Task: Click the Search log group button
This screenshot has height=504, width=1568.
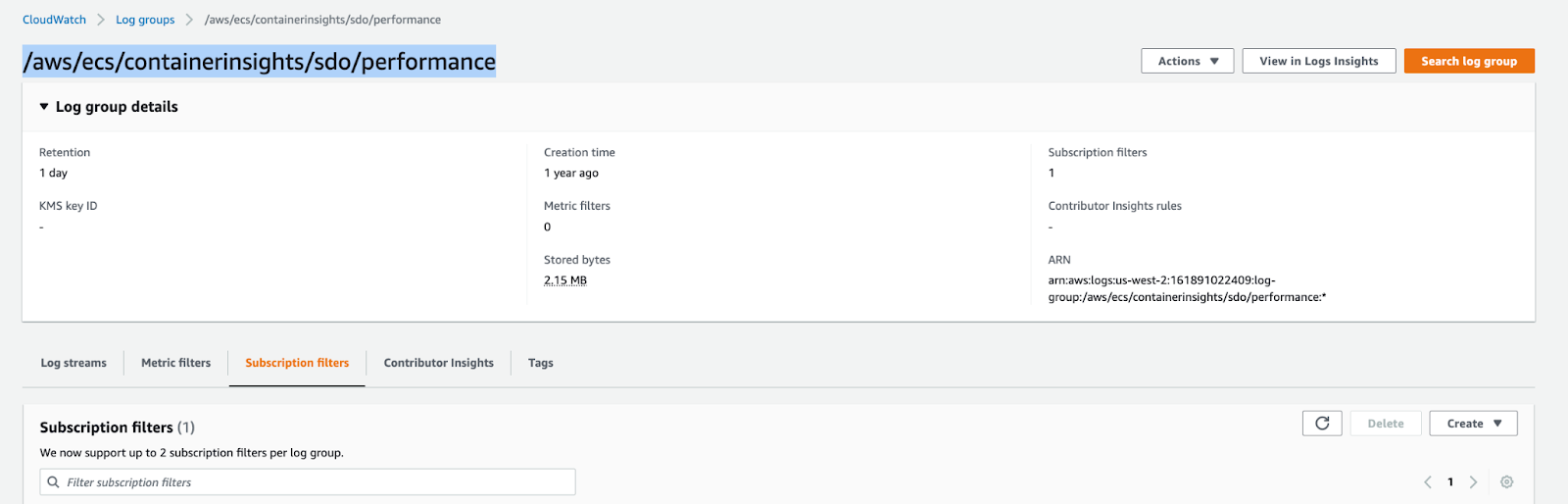Action: [x=1468, y=61]
